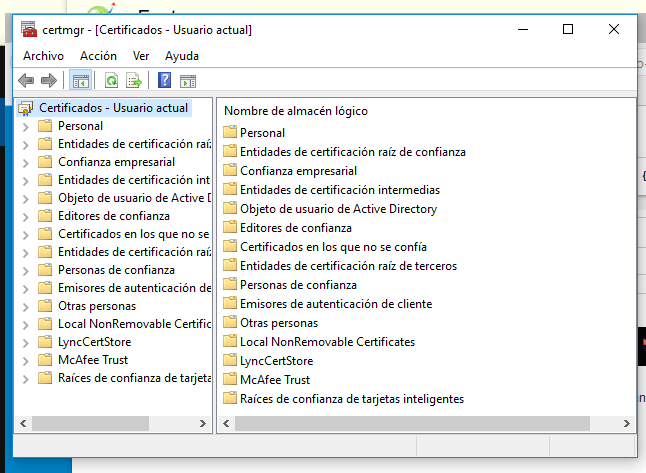Select Personas de confianza in the tree

pos(116,270)
